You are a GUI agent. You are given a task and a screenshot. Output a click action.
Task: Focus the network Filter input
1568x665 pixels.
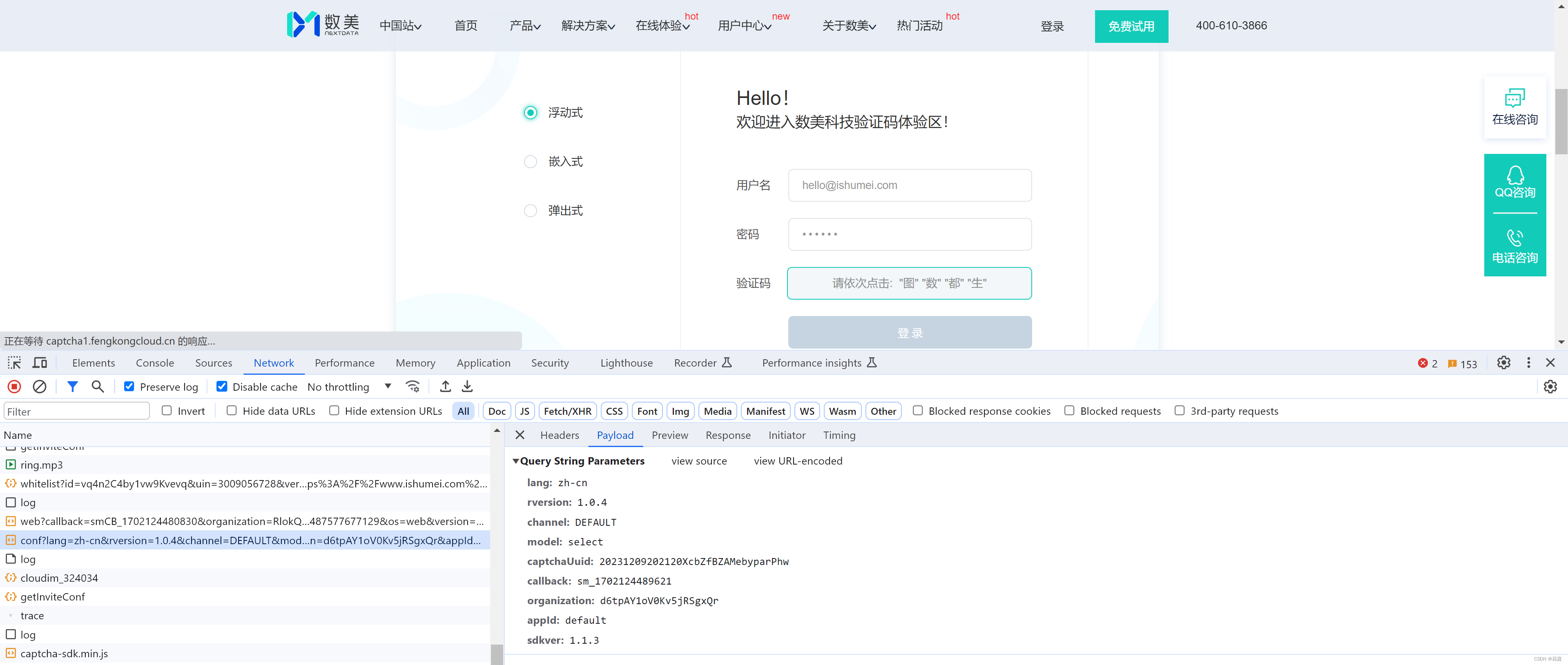click(77, 411)
